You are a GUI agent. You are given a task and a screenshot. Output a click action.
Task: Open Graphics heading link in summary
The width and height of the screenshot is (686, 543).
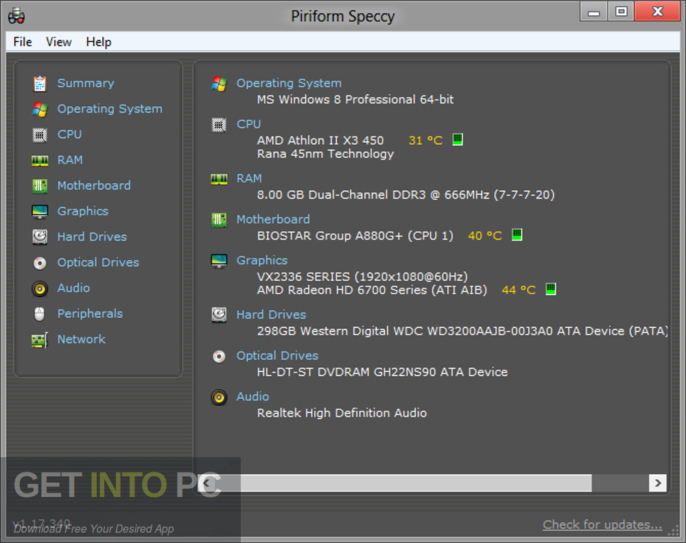(262, 260)
